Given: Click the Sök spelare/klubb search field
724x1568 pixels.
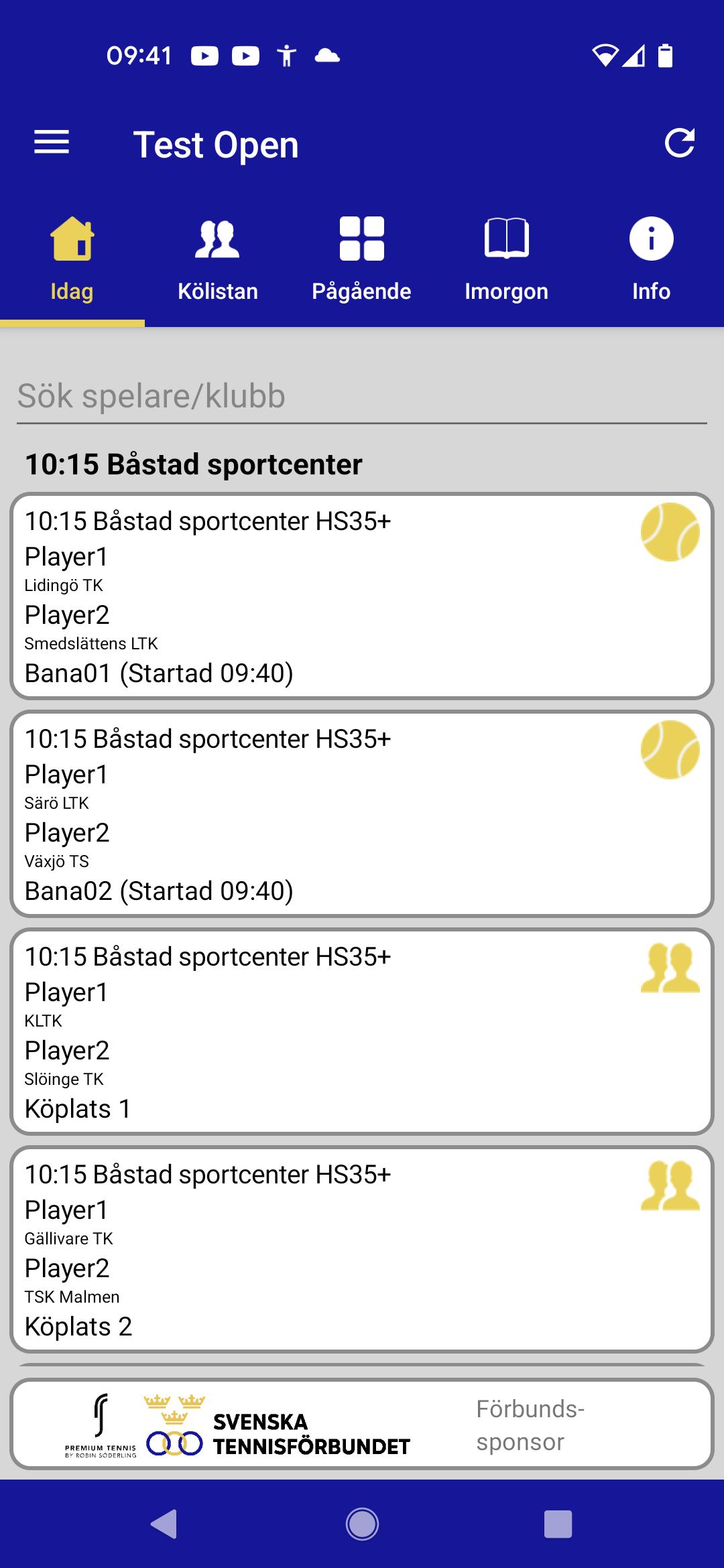Looking at the screenshot, I should click(362, 397).
